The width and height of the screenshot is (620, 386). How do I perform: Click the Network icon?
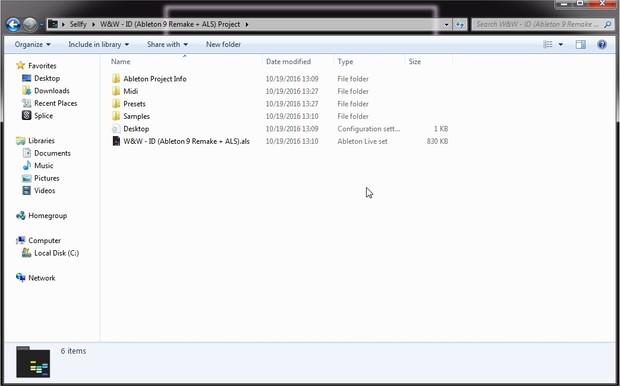21,278
